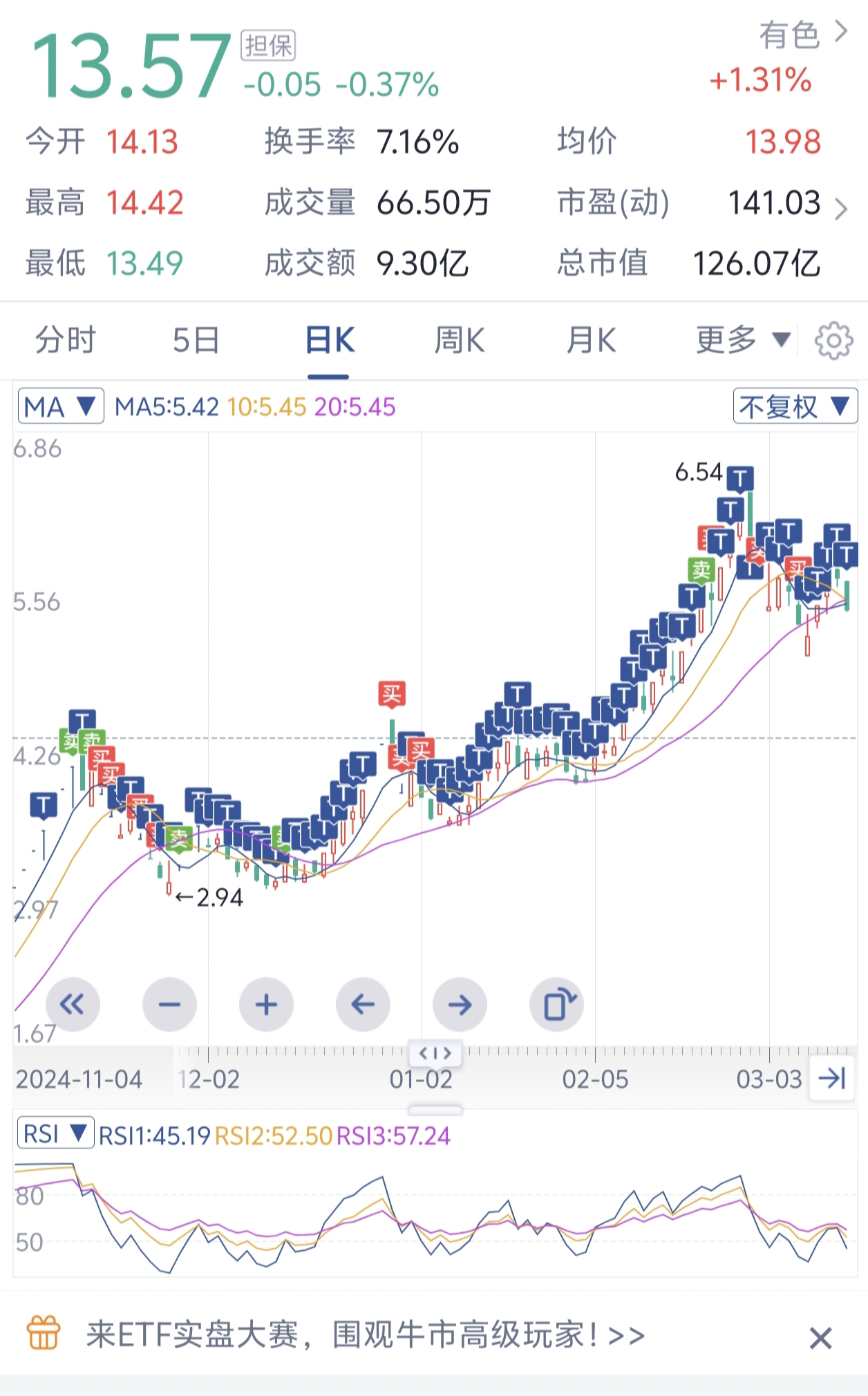Open the MA indicator dropdown

pos(61,406)
